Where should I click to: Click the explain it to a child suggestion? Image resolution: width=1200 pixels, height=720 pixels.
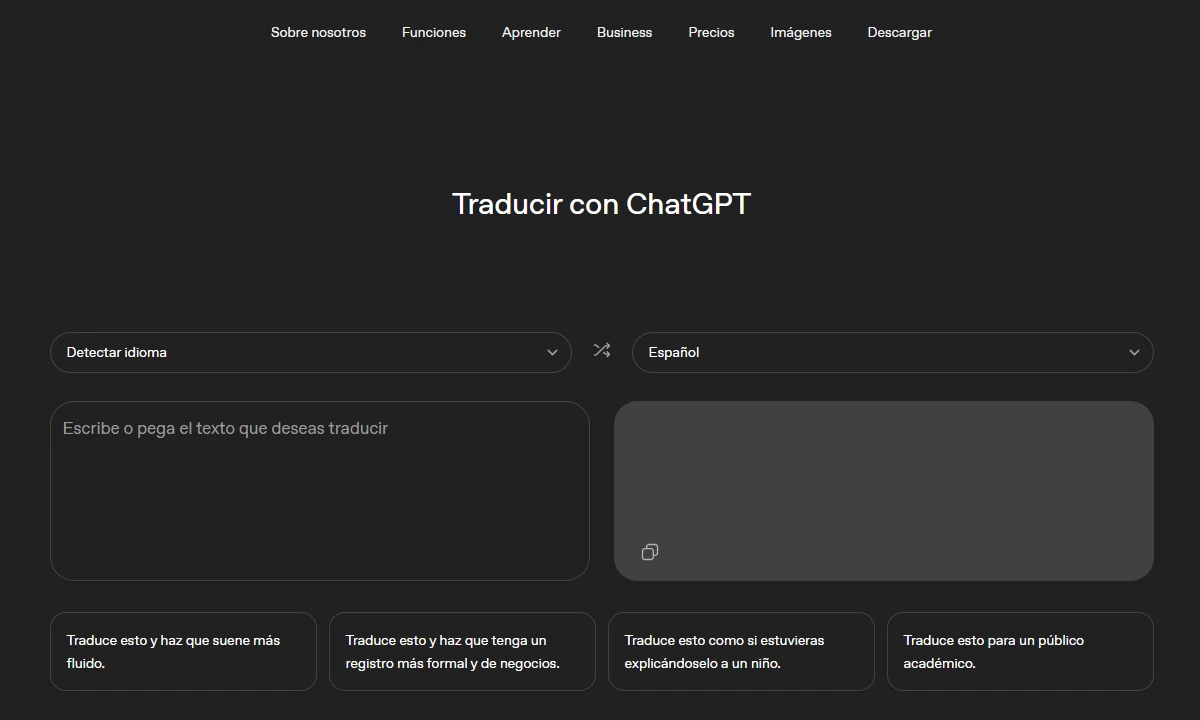[741, 651]
